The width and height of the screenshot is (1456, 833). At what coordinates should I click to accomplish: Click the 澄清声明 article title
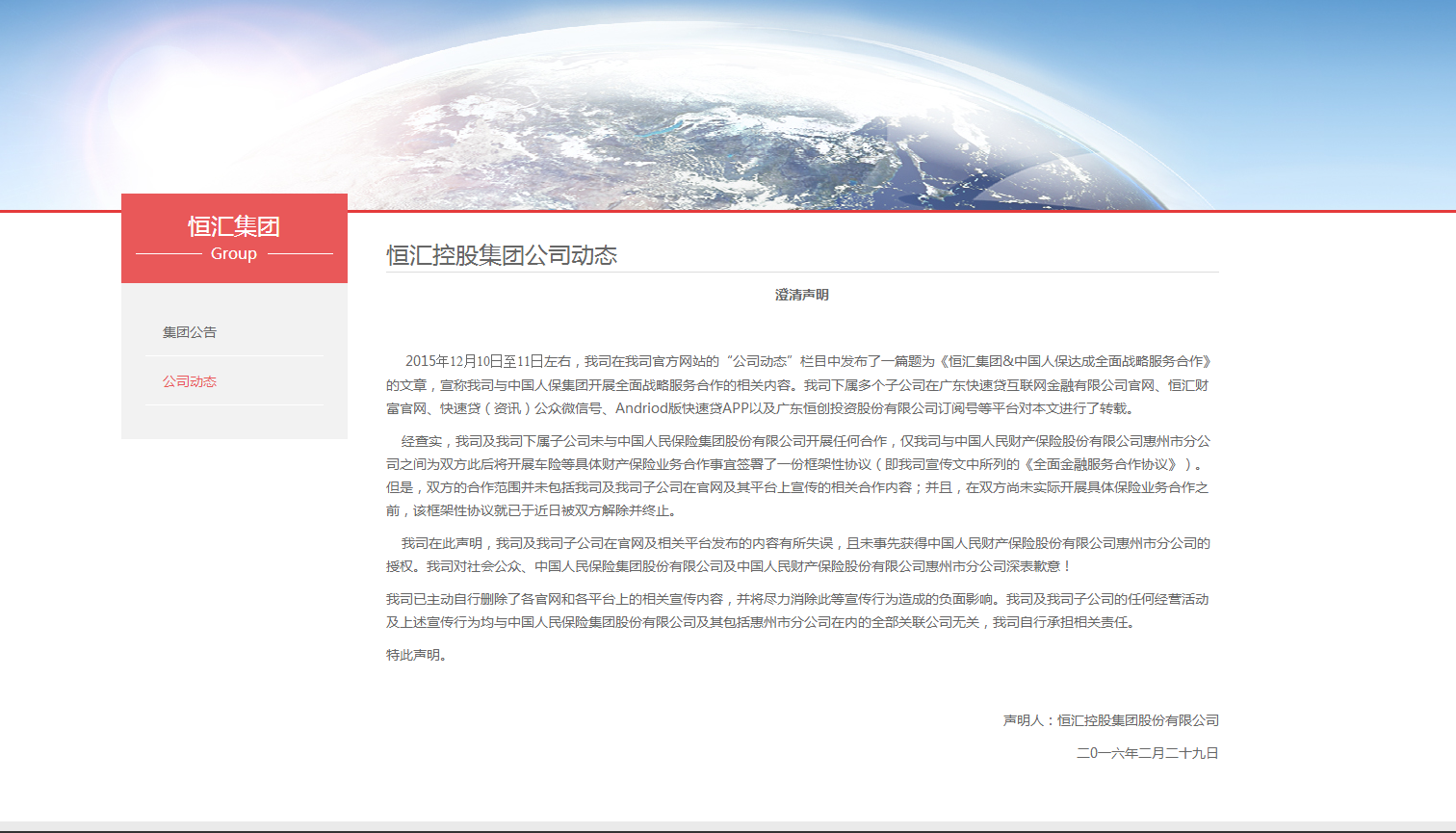click(x=802, y=295)
